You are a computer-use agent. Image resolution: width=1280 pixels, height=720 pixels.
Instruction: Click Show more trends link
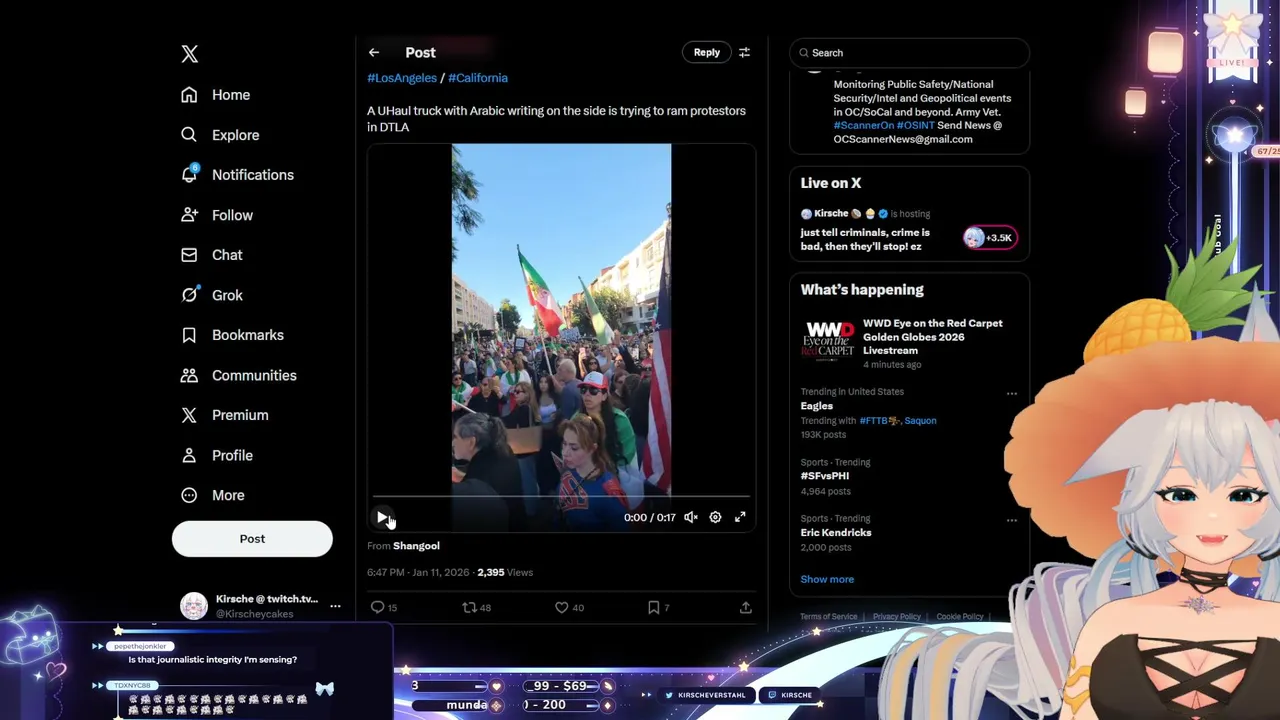click(827, 579)
